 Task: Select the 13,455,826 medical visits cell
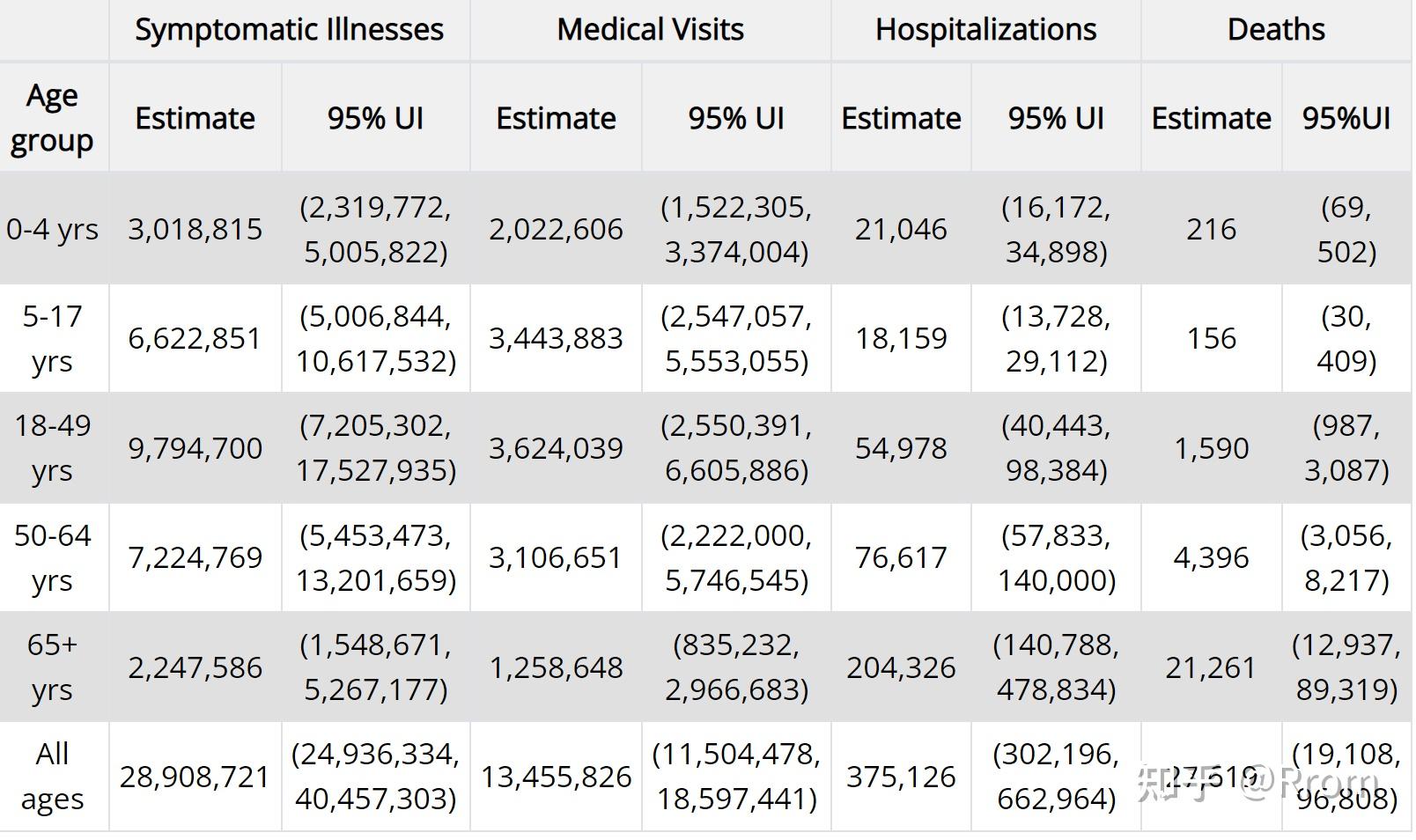(556, 777)
